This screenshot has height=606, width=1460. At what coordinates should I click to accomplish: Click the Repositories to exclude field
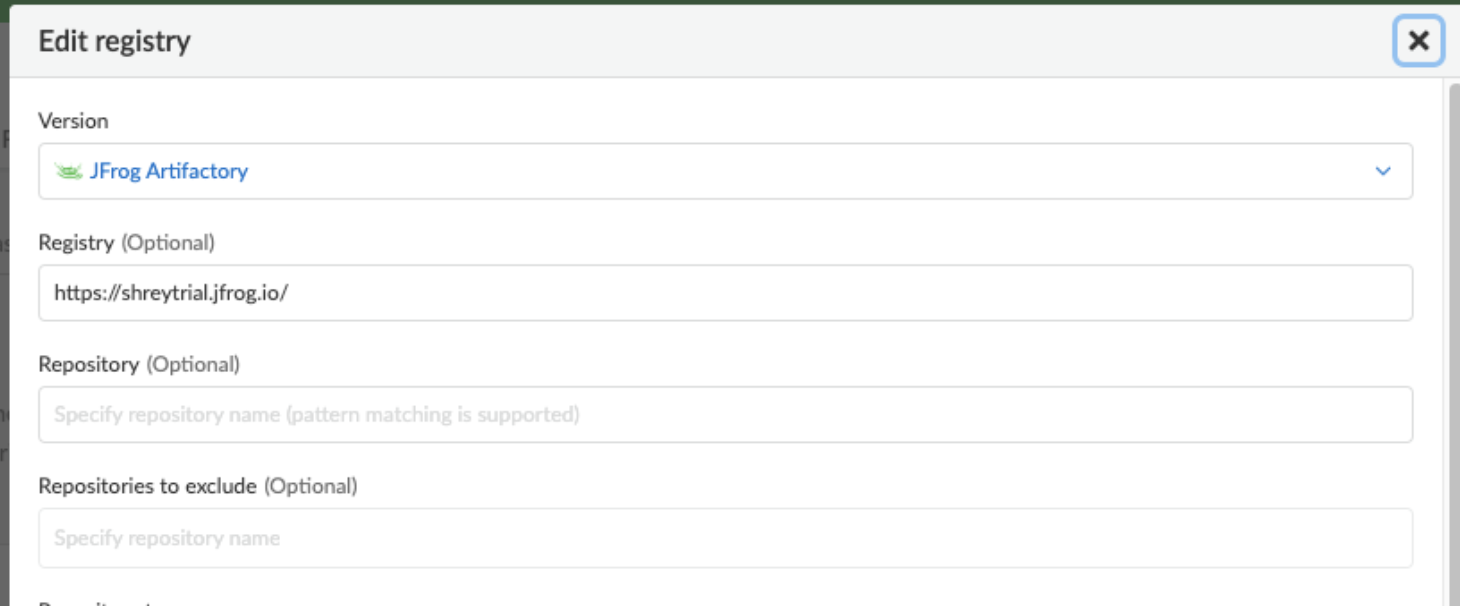[725, 538]
